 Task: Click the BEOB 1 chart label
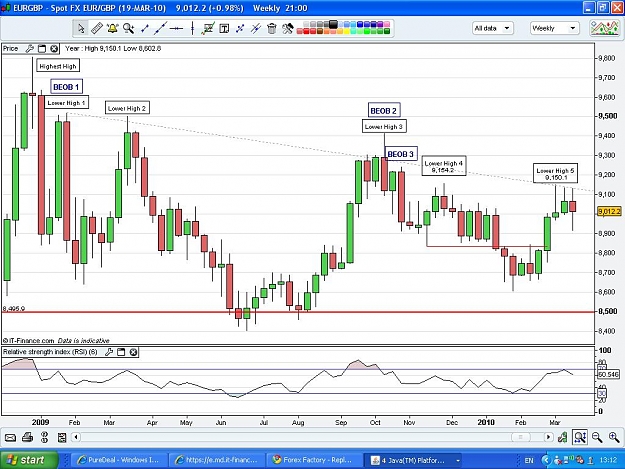click(x=66, y=87)
